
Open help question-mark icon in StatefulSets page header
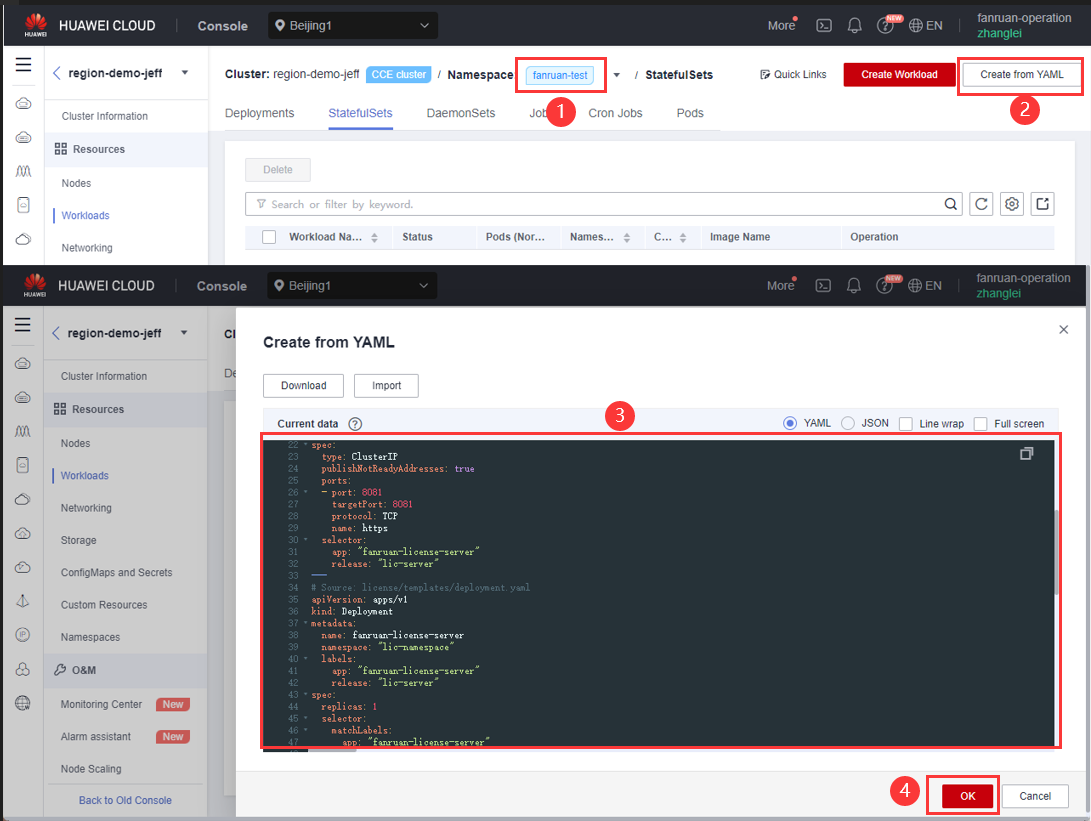[884, 26]
